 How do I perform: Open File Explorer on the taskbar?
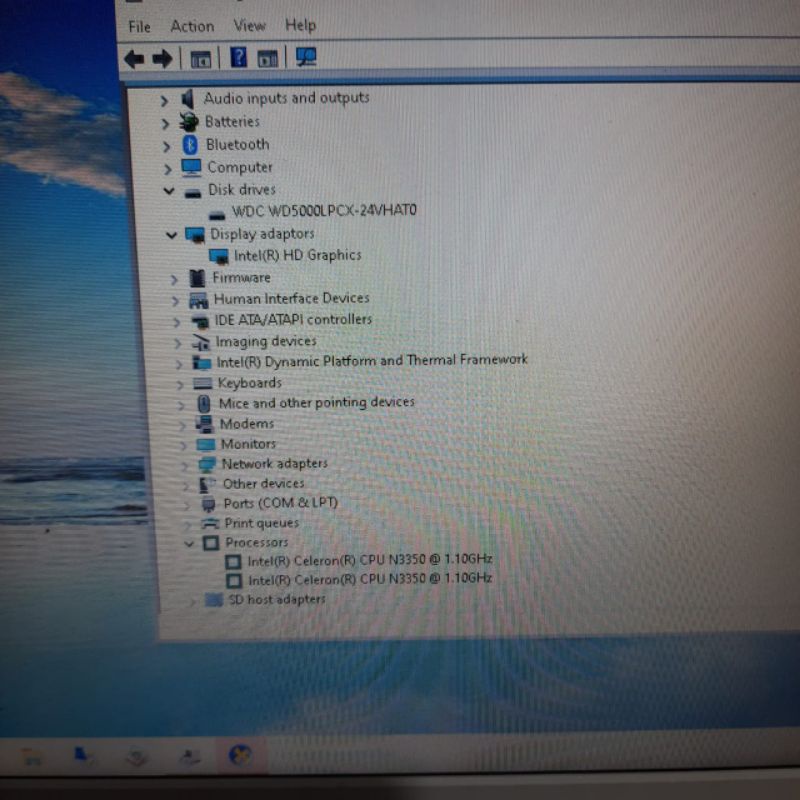point(32,757)
